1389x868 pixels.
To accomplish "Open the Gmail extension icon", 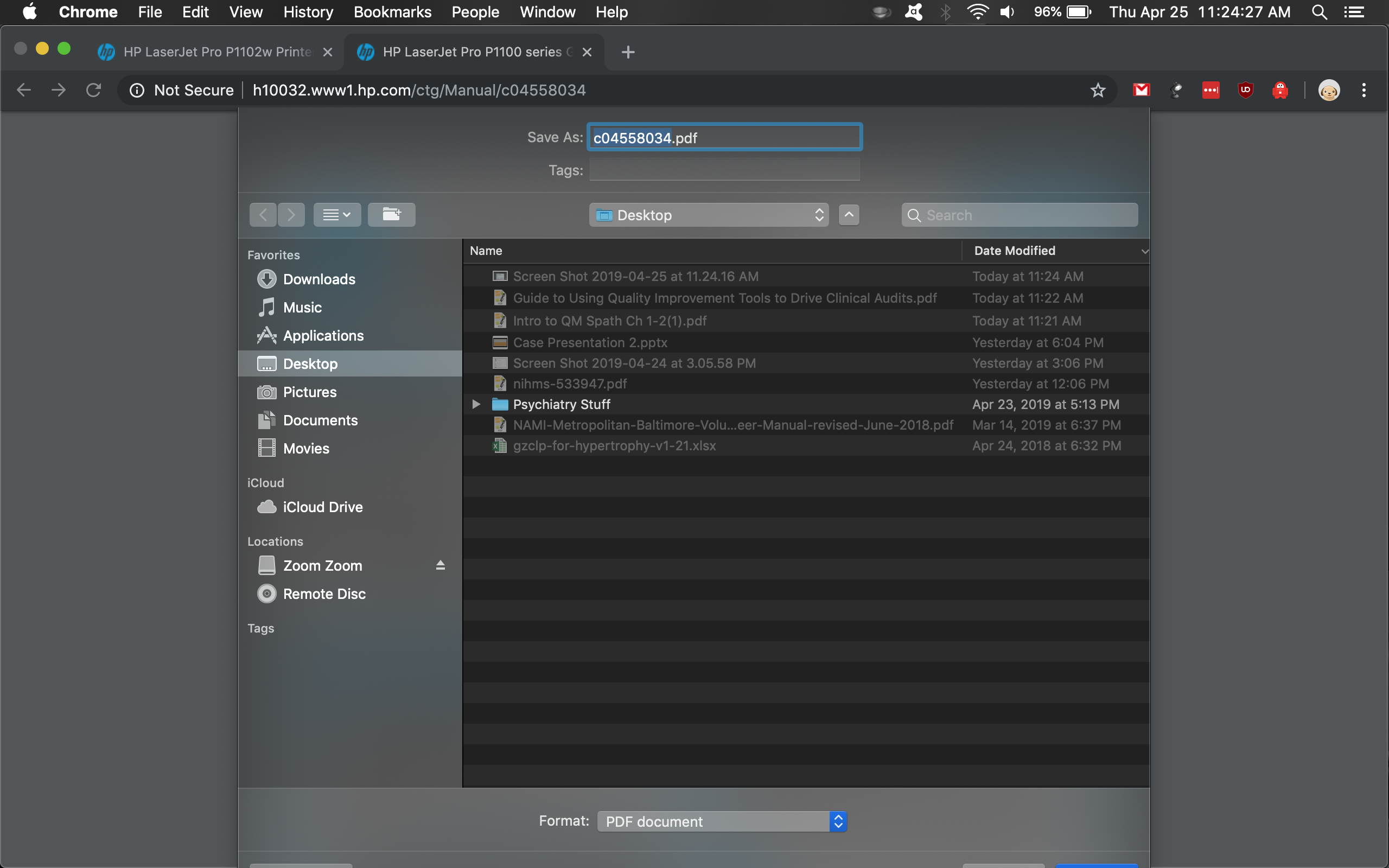I will pos(1141,90).
